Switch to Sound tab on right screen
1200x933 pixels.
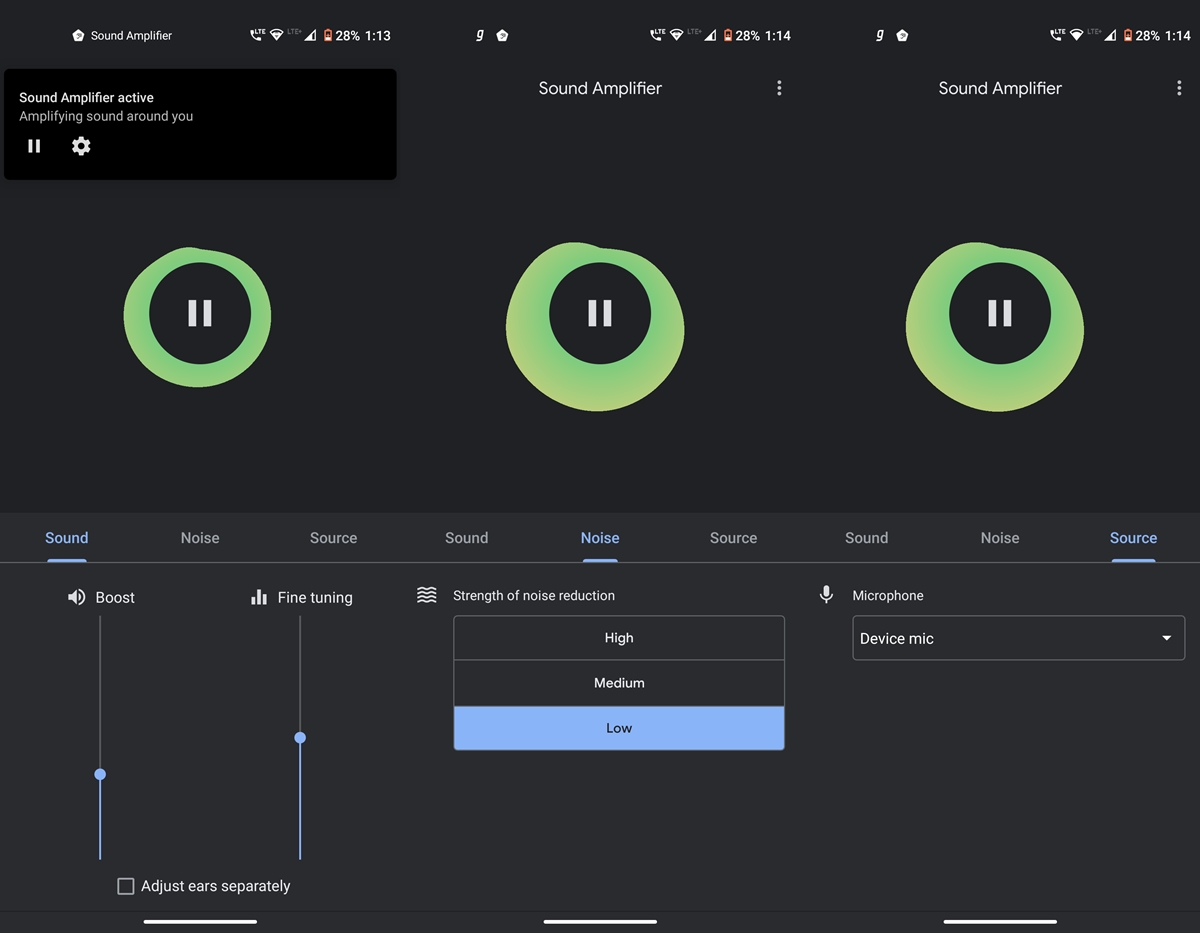pos(867,538)
